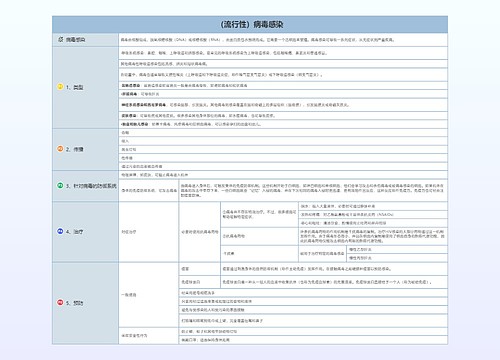The height and width of the screenshot is (360, 500).
Task: Click the orange number 2 badge
Action: click(x=60, y=149)
